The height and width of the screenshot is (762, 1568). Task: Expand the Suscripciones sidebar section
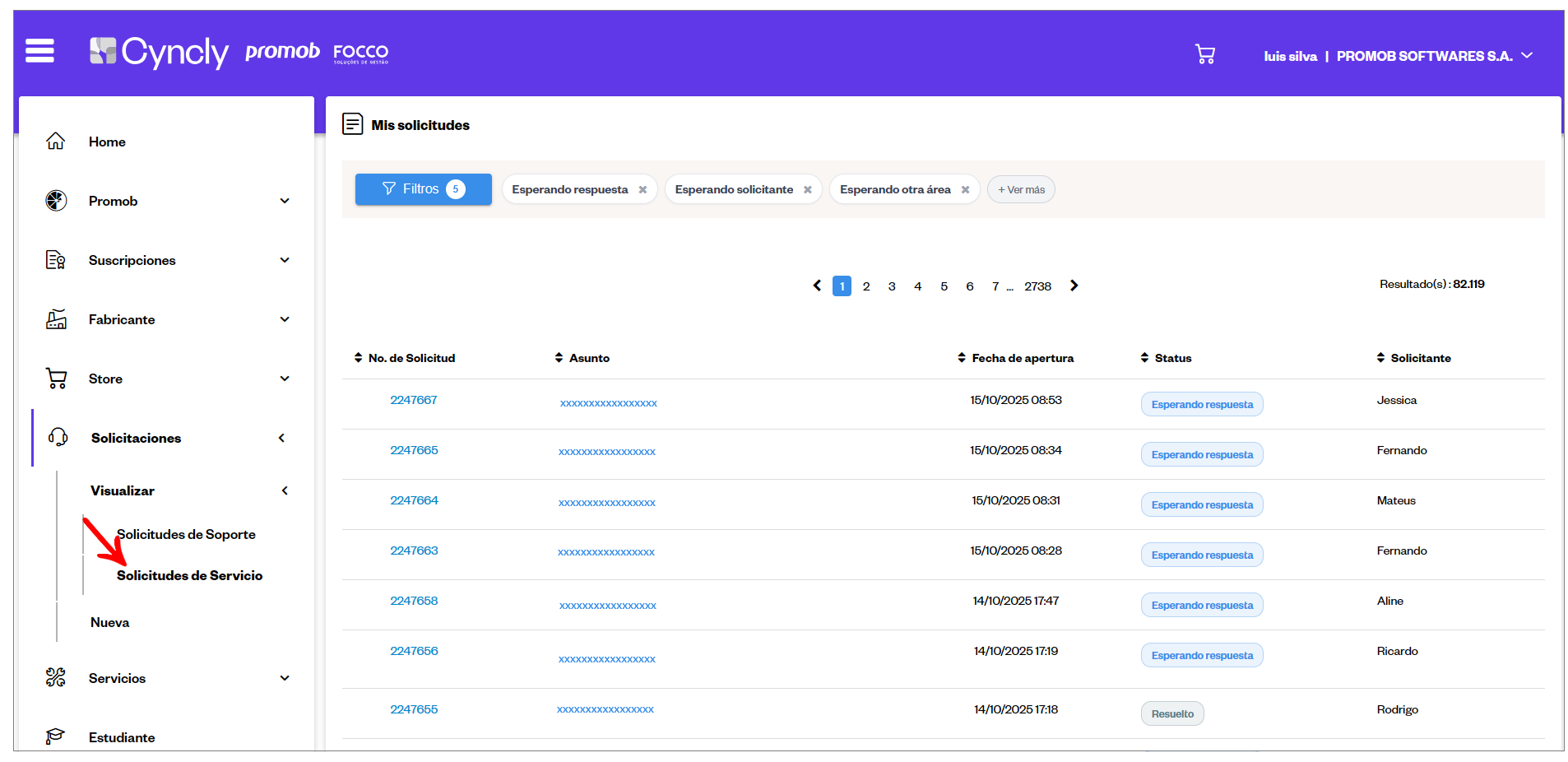[x=285, y=260]
